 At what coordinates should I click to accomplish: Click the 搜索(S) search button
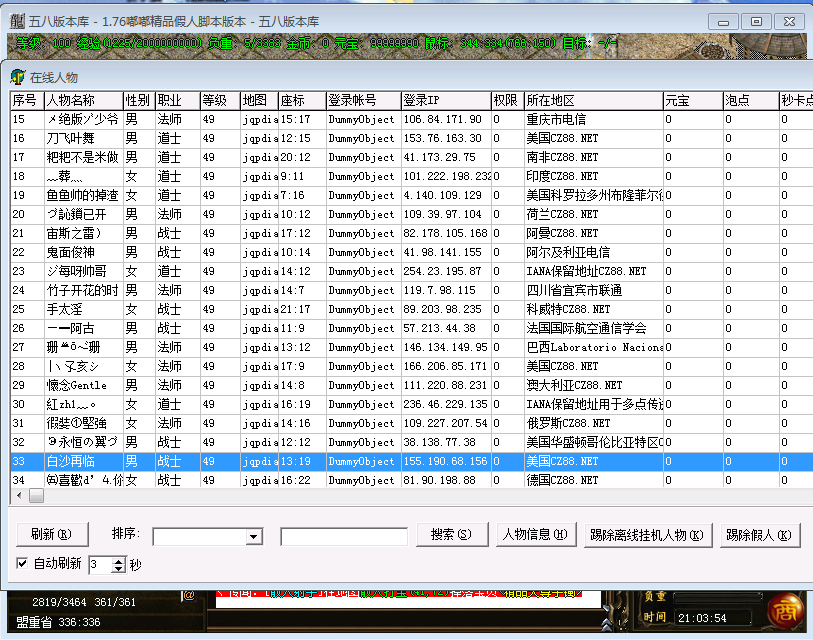pyautogui.click(x=450, y=535)
